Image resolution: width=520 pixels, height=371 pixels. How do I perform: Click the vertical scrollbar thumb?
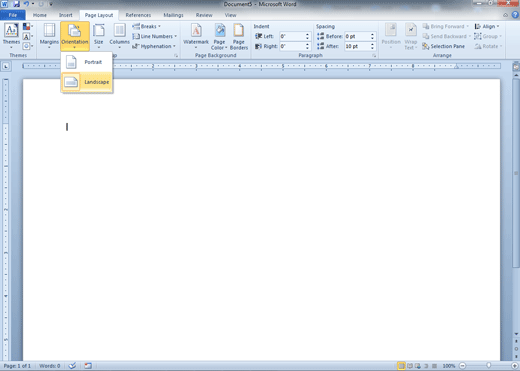coord(516,173)
